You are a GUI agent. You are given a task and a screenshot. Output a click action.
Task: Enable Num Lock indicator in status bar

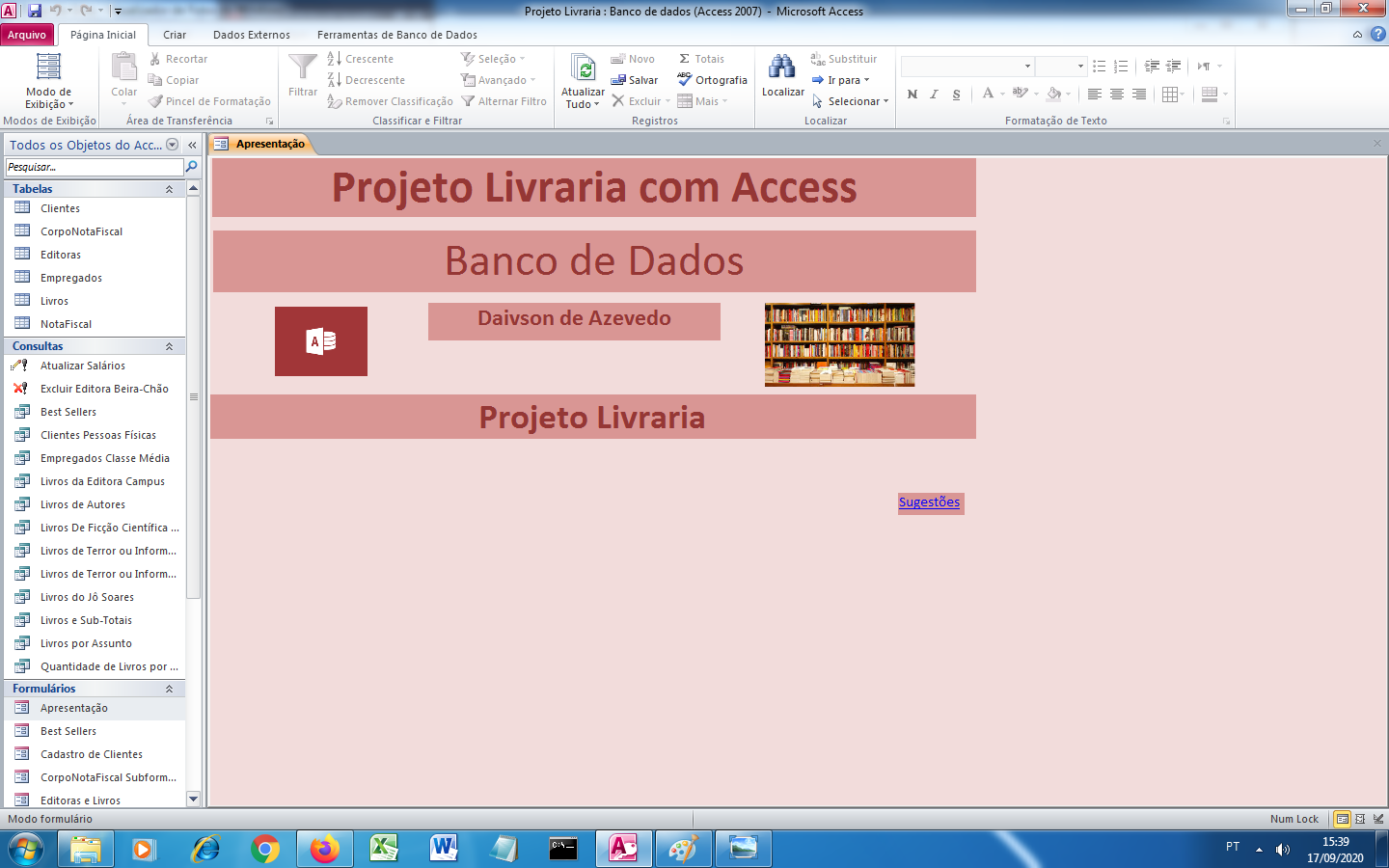point(1294,818)
